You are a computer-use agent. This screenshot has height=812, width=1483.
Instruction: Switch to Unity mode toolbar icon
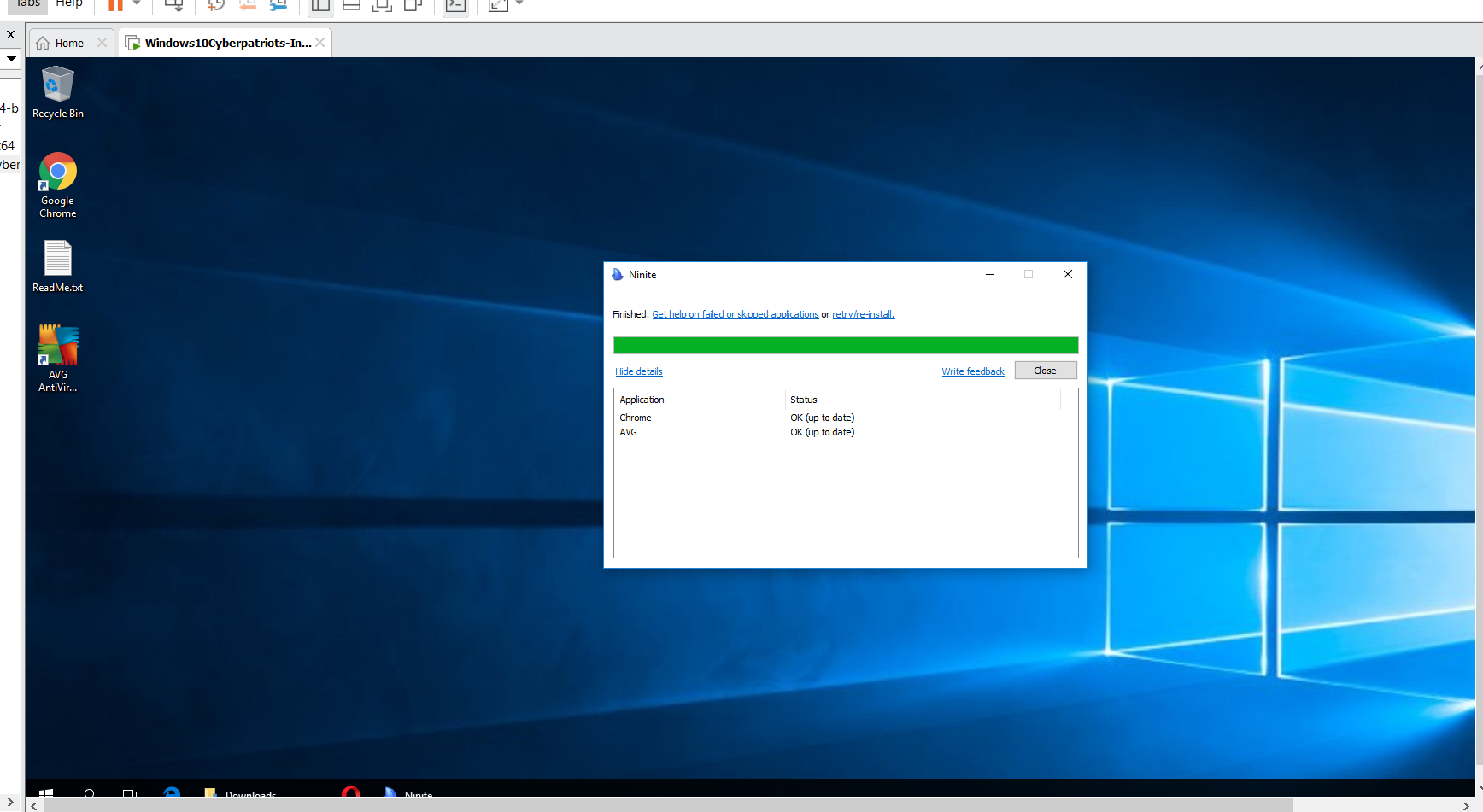click(x=413, y=4)
